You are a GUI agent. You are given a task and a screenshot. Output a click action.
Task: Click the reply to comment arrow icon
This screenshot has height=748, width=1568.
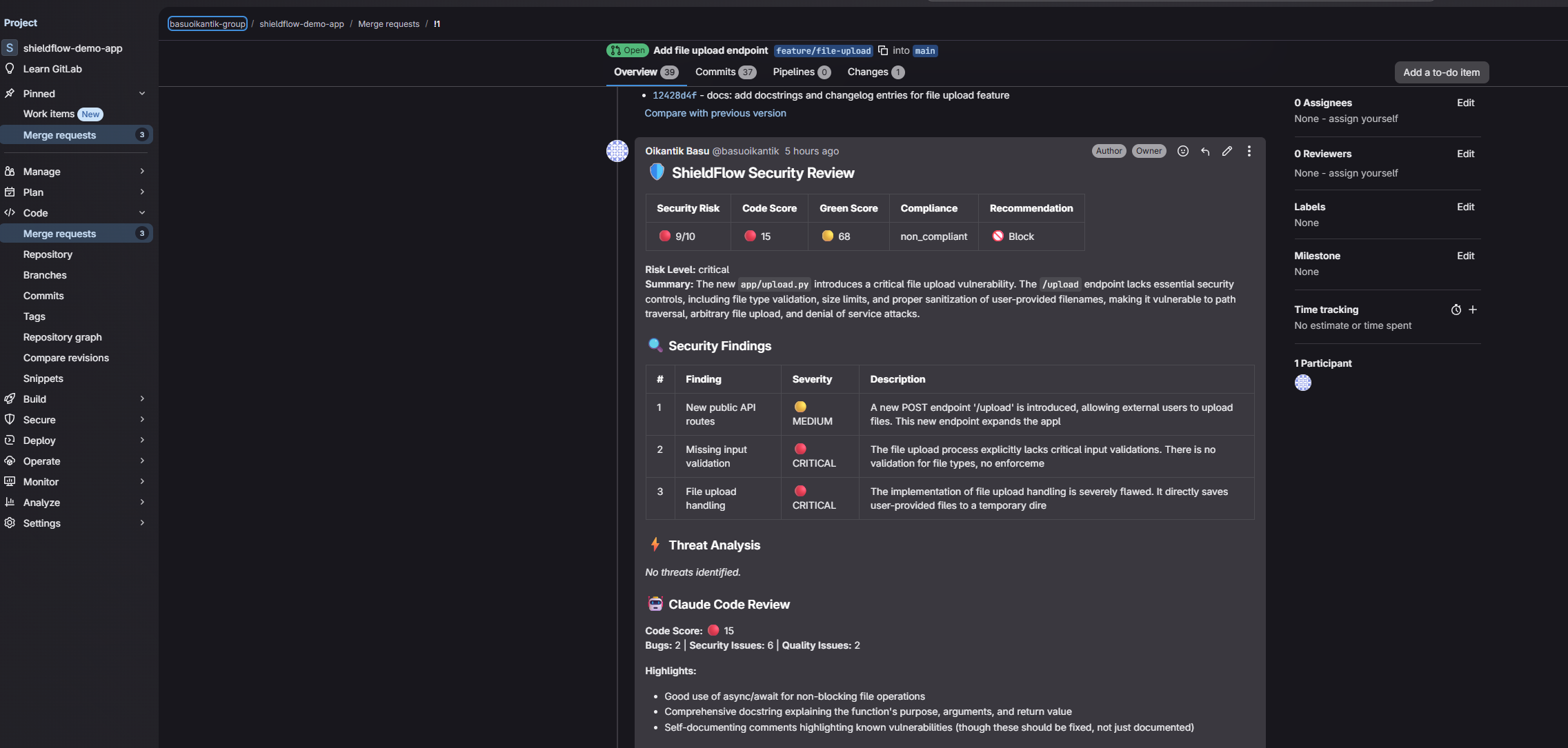click(x=1205, y=151)
